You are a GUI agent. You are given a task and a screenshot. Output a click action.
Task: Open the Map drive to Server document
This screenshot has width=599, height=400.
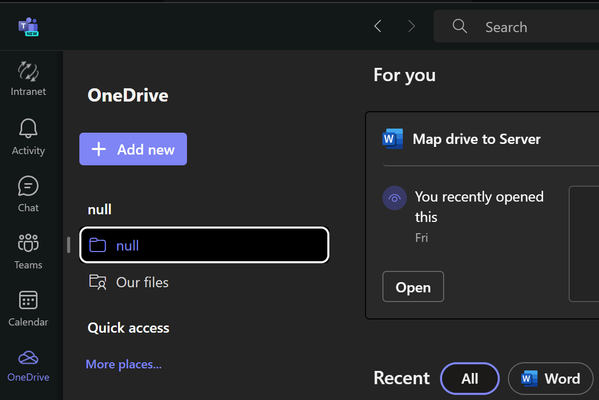coord(476,139)
